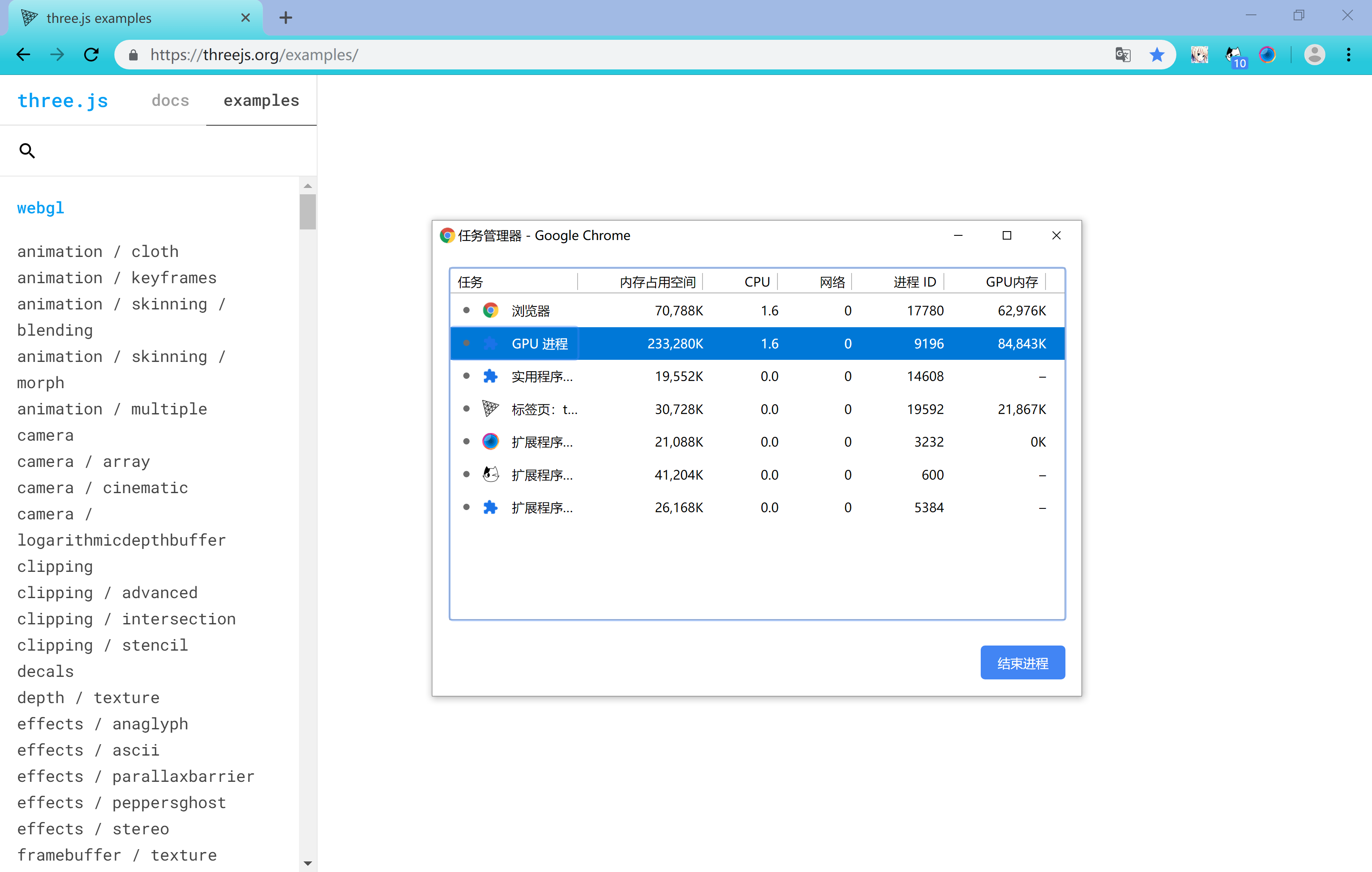The height and width of the screenshot is (872, 1372).
Task: Click the sidebar scrollbar down arrow
Action: (x=308, y=863)
